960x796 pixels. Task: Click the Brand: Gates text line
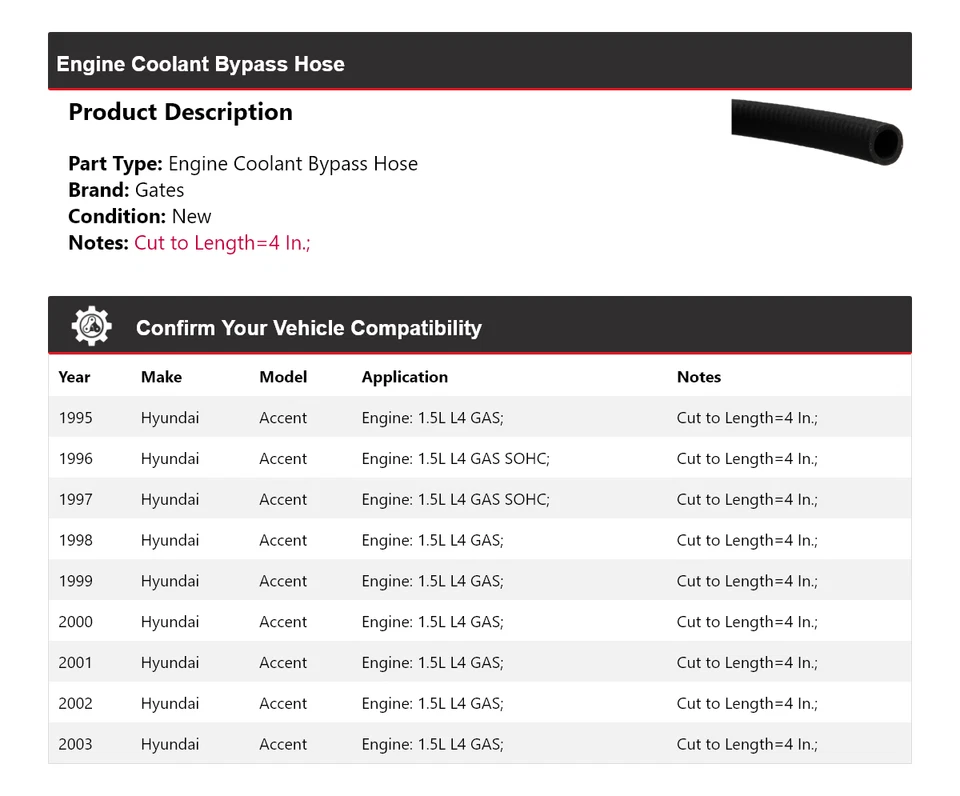(x=126, y=190)
